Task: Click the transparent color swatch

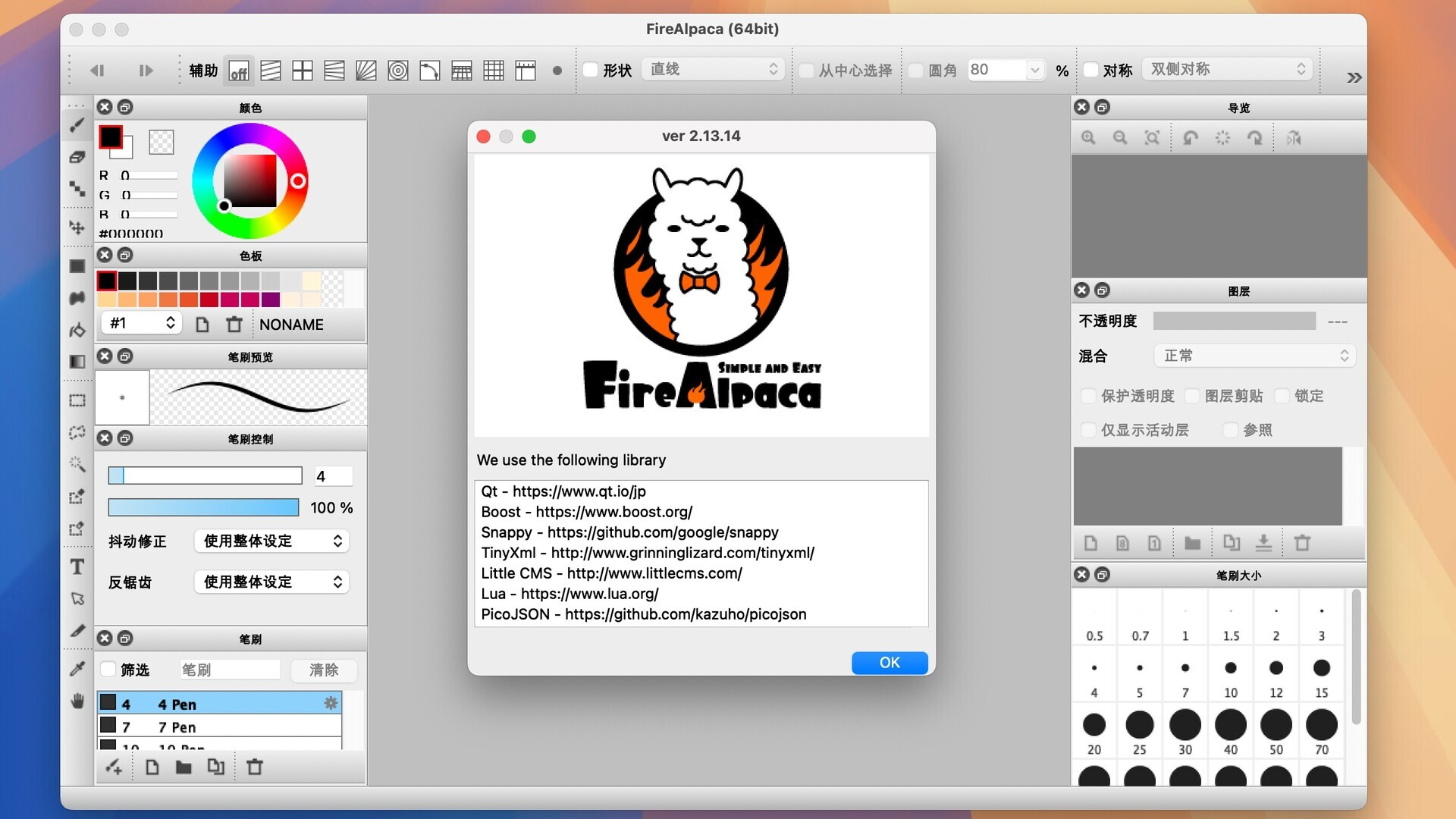Action: (x=161, y=142)
